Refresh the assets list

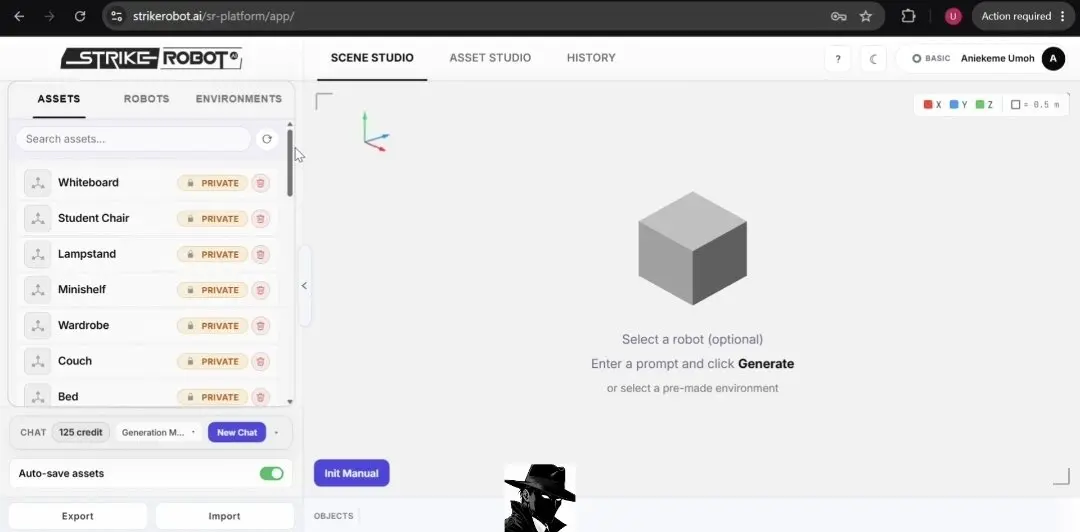tap(267, 139)
